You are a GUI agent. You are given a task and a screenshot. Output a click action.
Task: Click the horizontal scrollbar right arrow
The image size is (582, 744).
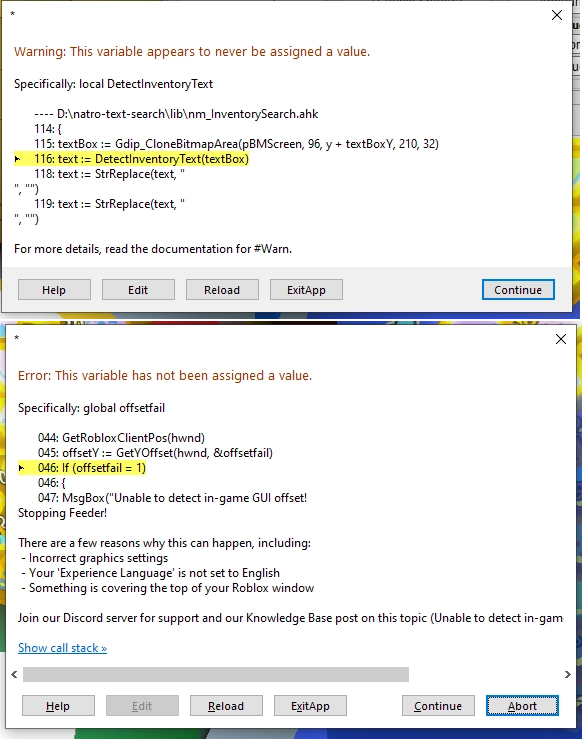pyautogui.click(x=567, y=674)
